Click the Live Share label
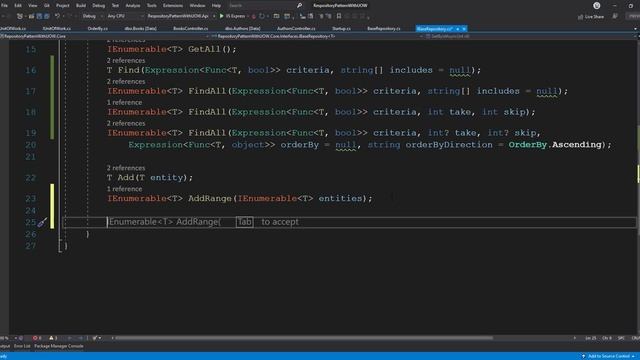 coord(594,17)
